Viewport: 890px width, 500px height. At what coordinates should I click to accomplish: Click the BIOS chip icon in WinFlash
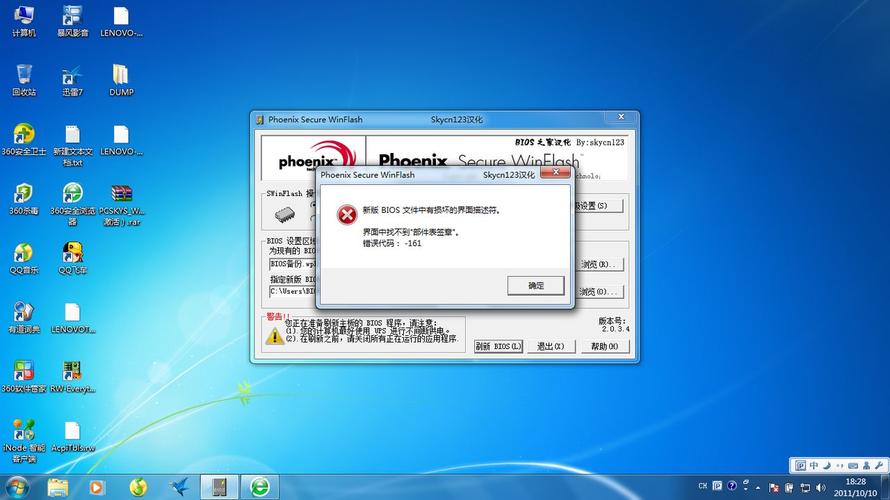coord(284,215)
